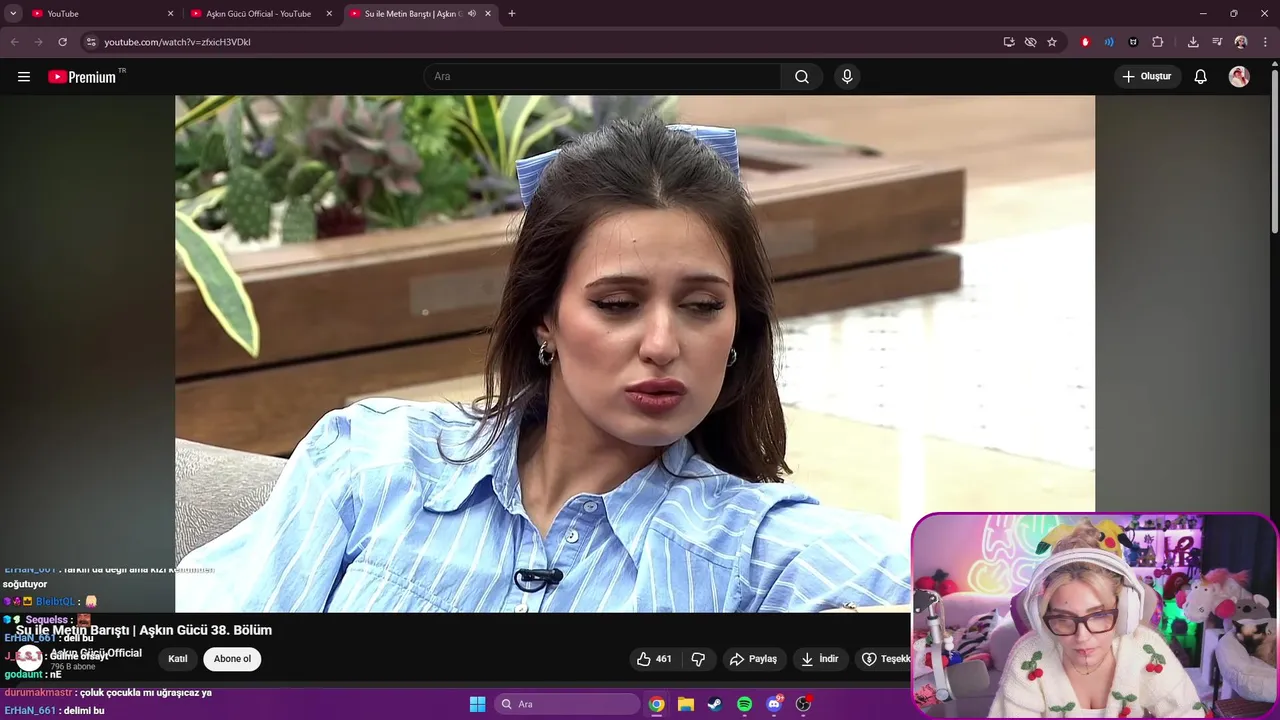Go forward in browser history

point(38,42)
